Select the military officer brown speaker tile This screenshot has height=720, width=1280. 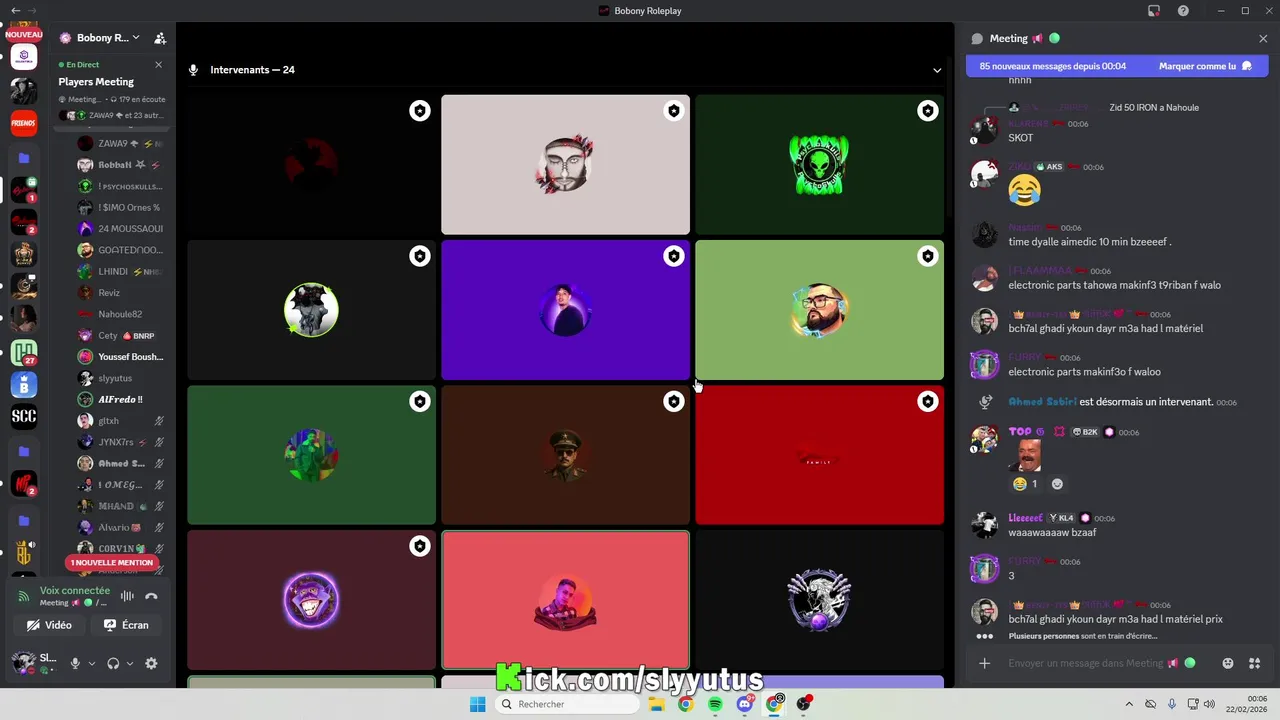pos(565,455)
